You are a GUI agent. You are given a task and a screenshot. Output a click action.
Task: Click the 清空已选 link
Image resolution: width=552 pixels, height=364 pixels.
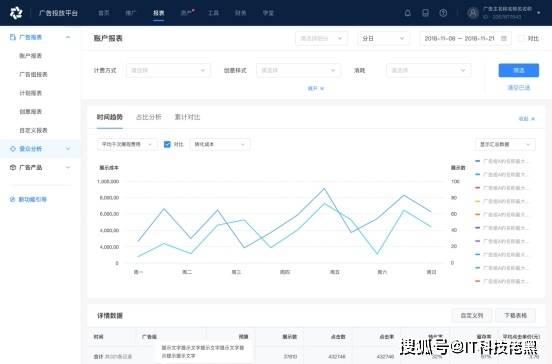click(519, 87)
